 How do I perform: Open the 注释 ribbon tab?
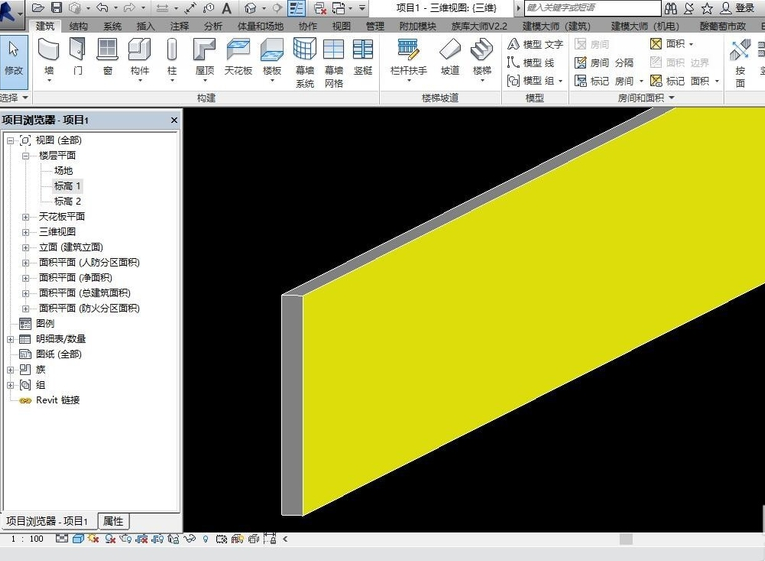pos(179,26)
